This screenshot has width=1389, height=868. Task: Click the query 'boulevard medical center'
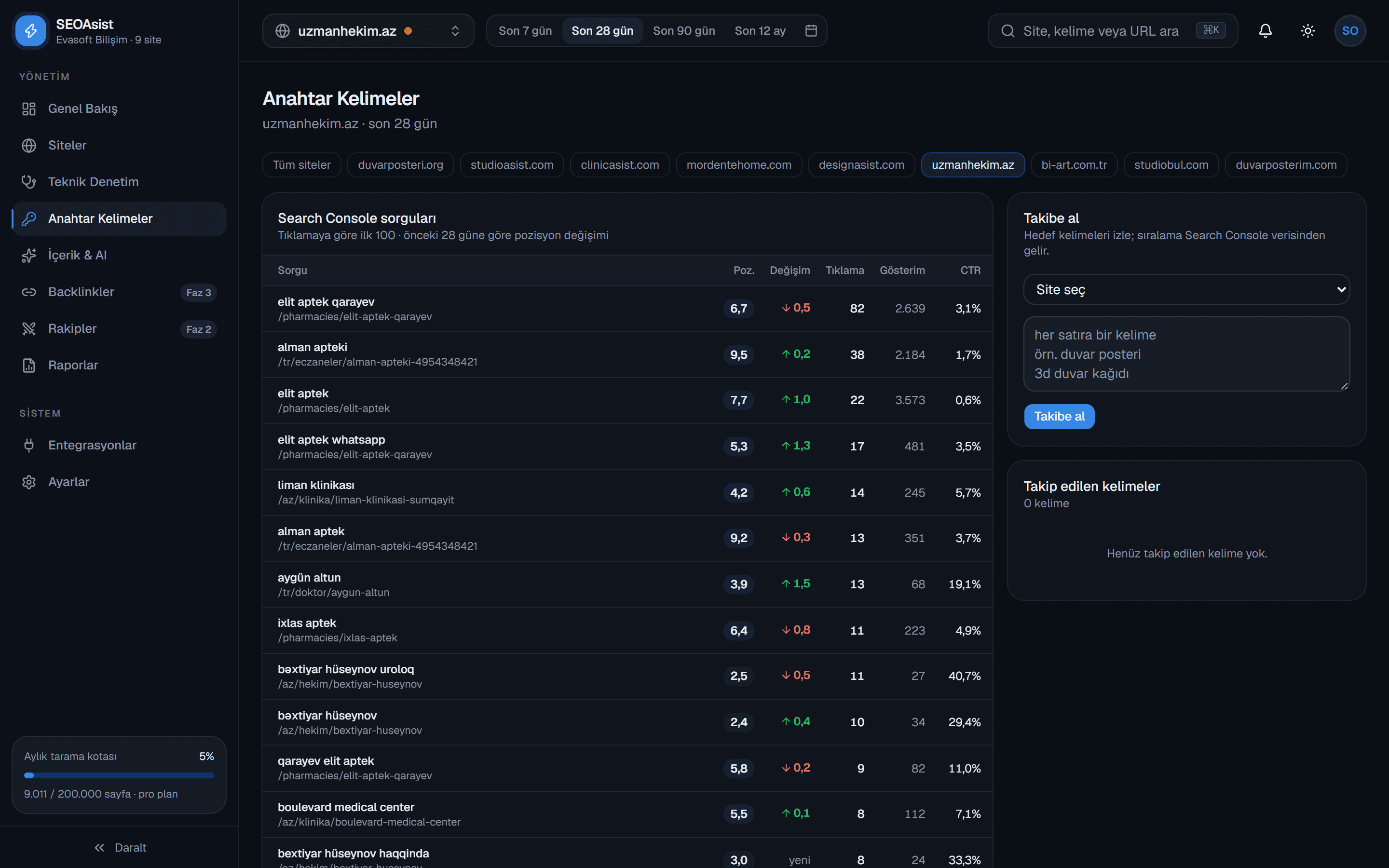[345, 807]
